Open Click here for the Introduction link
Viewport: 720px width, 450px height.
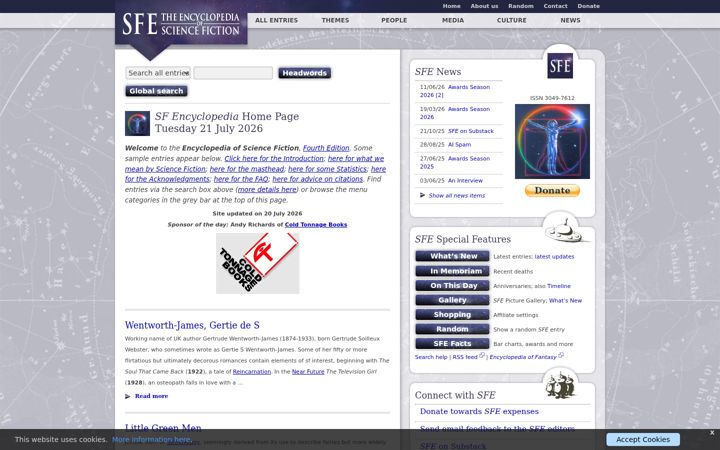pos(274,158)
